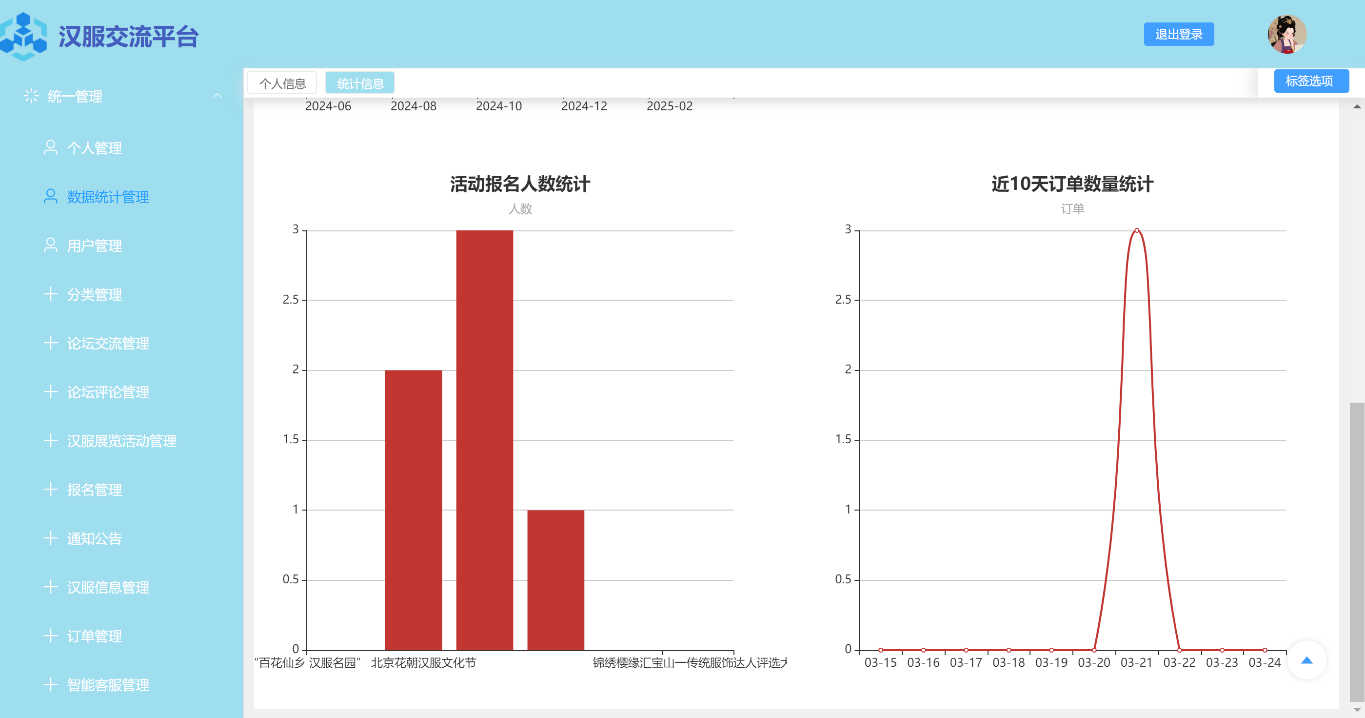
Task: Open 通知公告 menu item
Action: pos(94,539)
